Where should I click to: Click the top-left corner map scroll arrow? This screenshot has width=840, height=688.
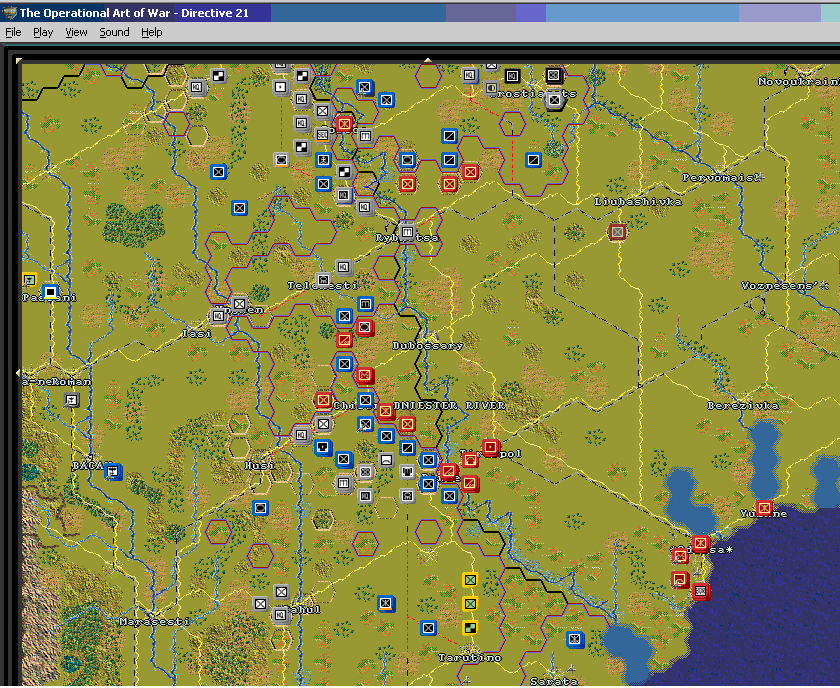coord(19,61)
